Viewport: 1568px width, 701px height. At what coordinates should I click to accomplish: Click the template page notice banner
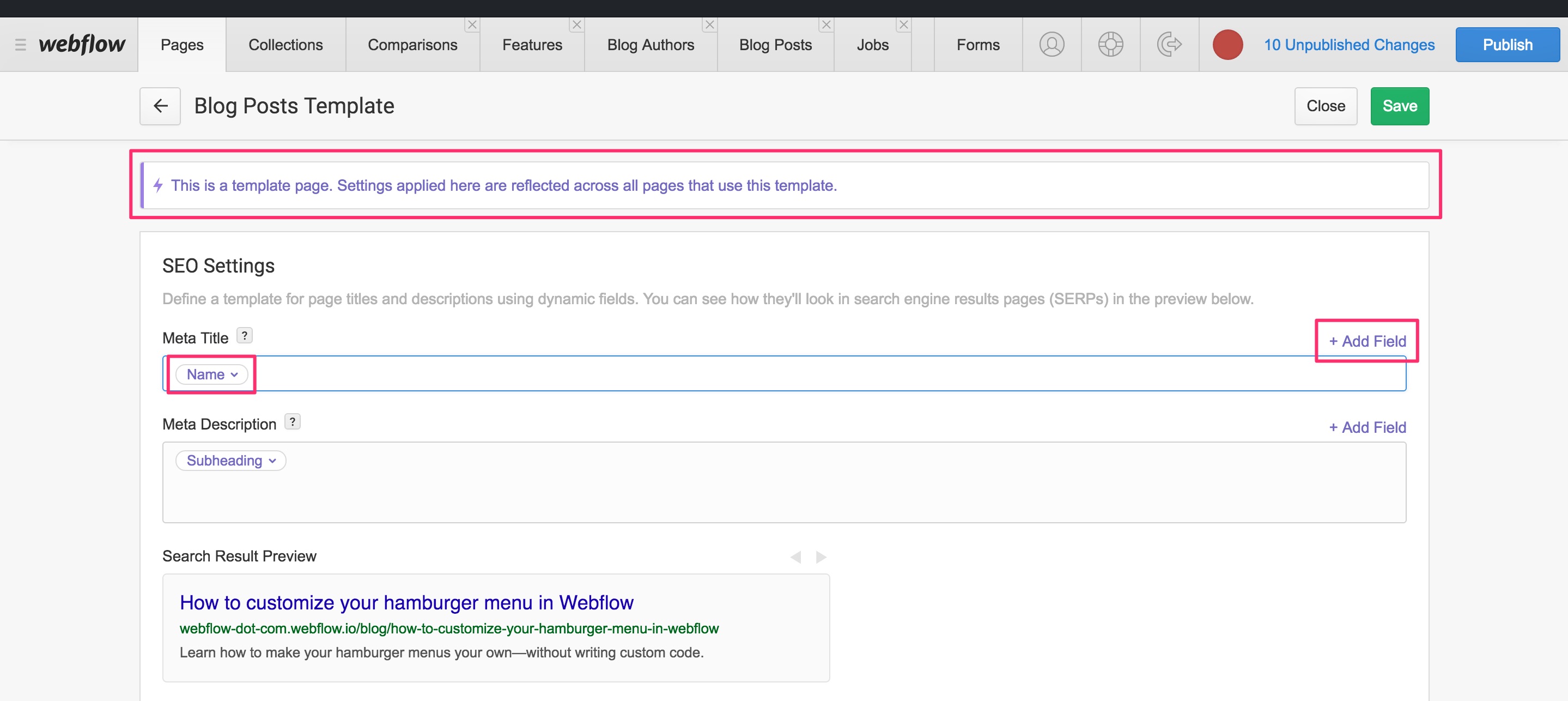785,185
